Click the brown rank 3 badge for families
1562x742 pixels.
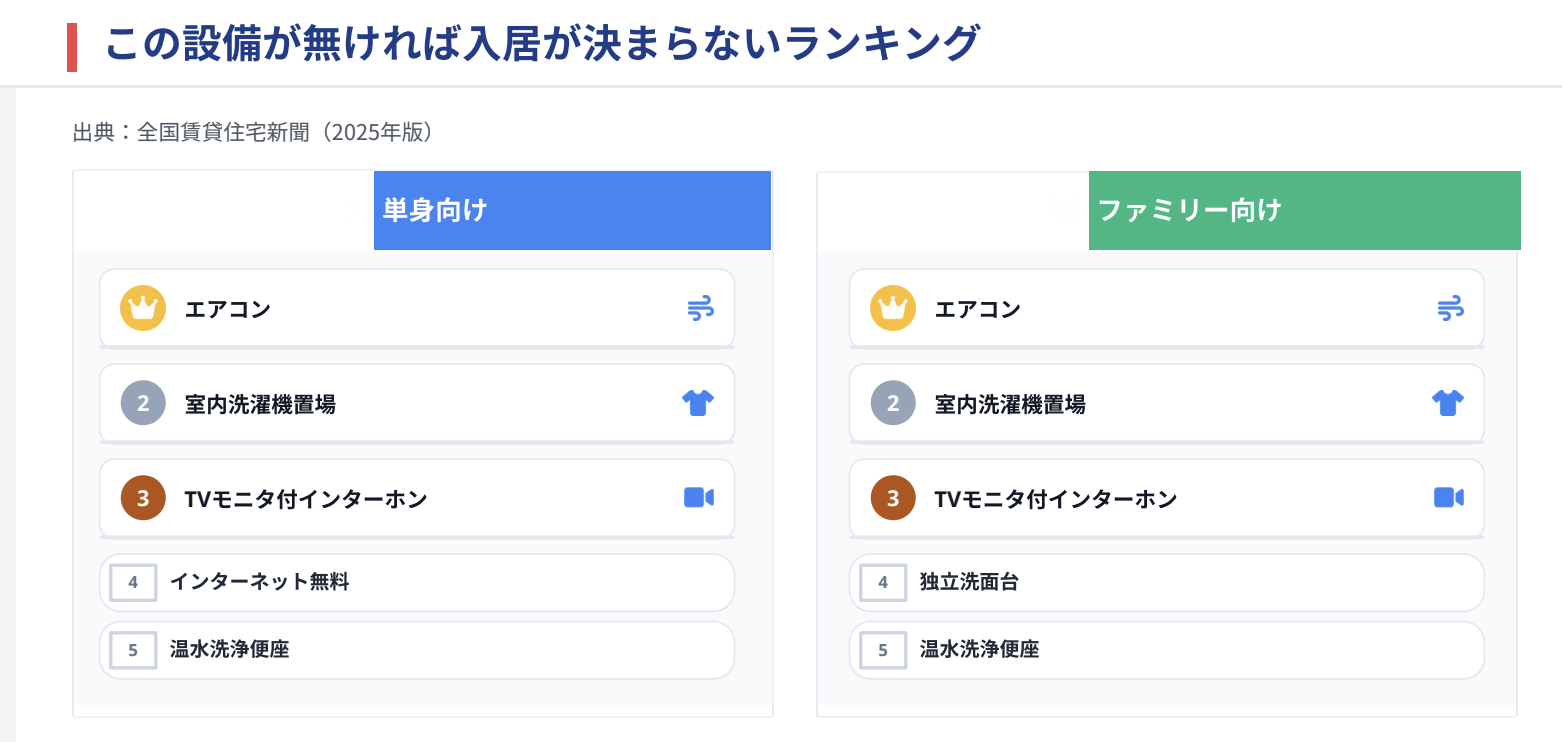893,498
